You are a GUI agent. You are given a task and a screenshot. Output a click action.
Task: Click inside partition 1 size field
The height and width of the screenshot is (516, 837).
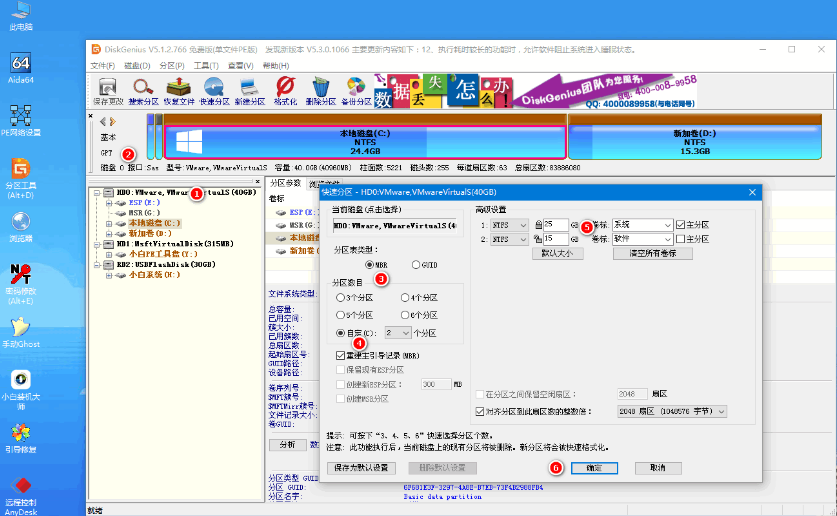click(555, 225)
